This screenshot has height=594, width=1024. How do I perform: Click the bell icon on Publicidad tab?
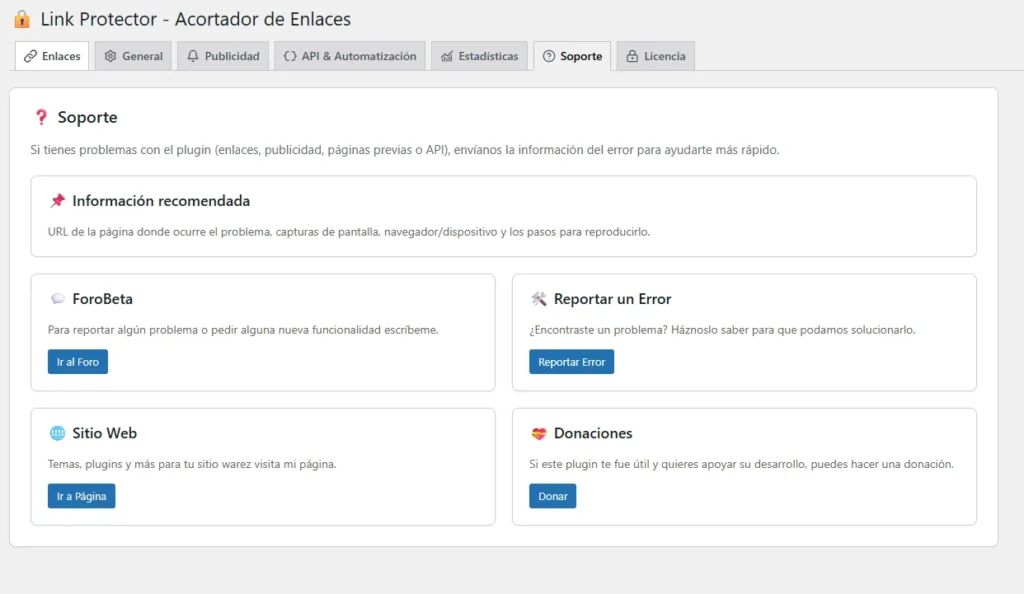pyautogui.click(x=193, y=56)
